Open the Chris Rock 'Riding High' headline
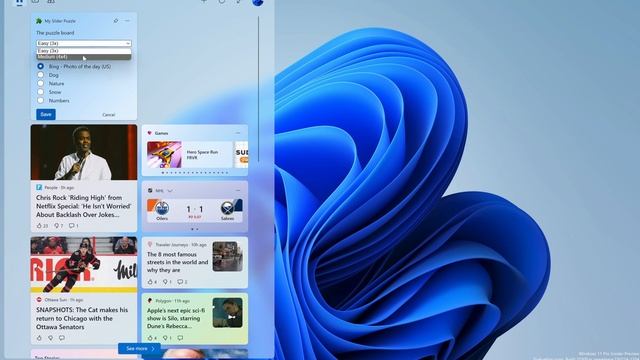The height and width of the screenshot is (360, 640). (83, 206)
